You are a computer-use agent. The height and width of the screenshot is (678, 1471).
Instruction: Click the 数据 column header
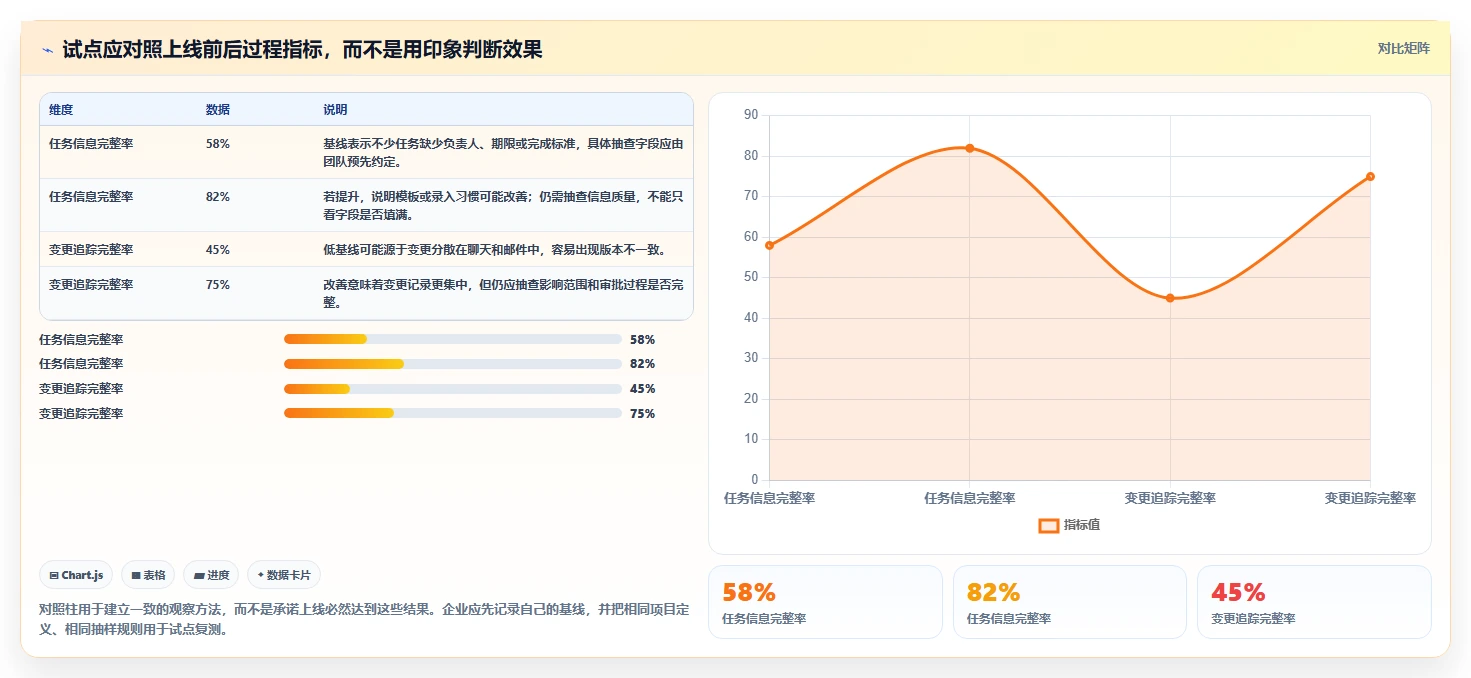pos(218,109)
